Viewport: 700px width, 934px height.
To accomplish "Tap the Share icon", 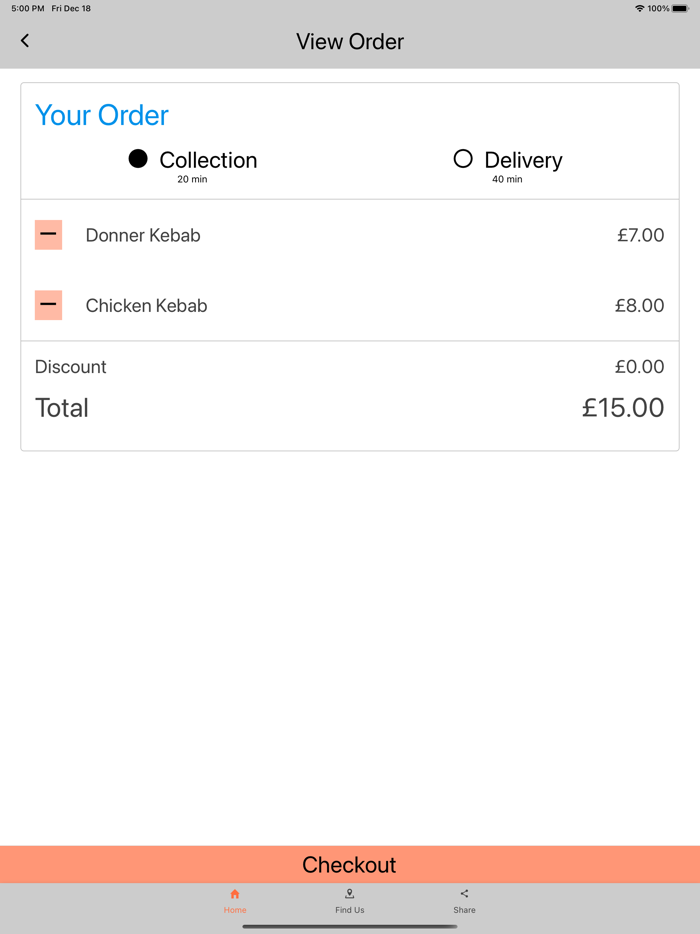I will (464, 894).
